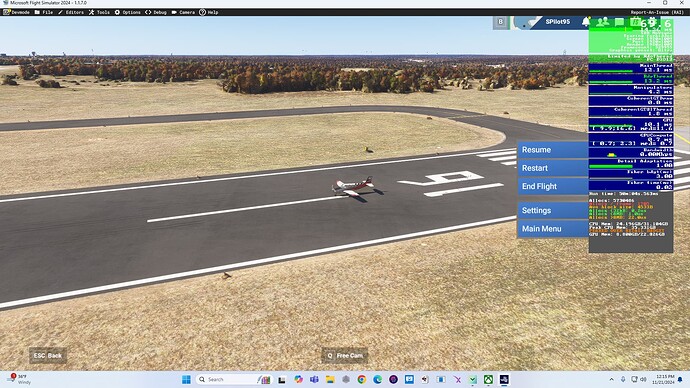Open Microsoft Teams from the taskbar

pyautogui.click(x=314, y=379)
